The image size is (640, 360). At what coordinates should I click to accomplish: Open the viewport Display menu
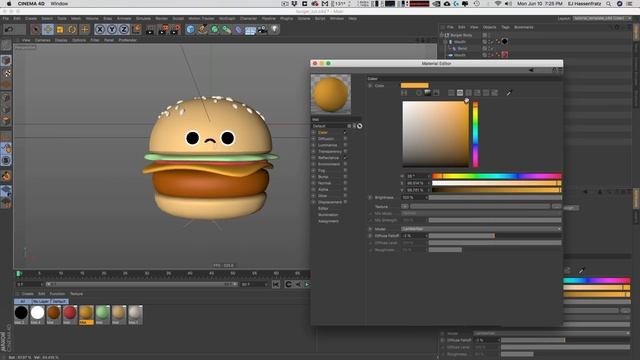click(x=61, y=40)
